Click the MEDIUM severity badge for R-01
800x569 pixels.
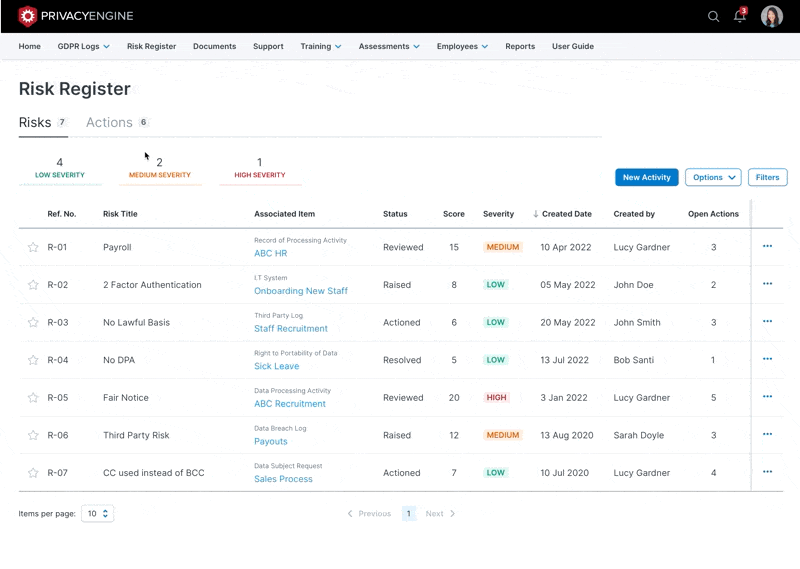503,248
